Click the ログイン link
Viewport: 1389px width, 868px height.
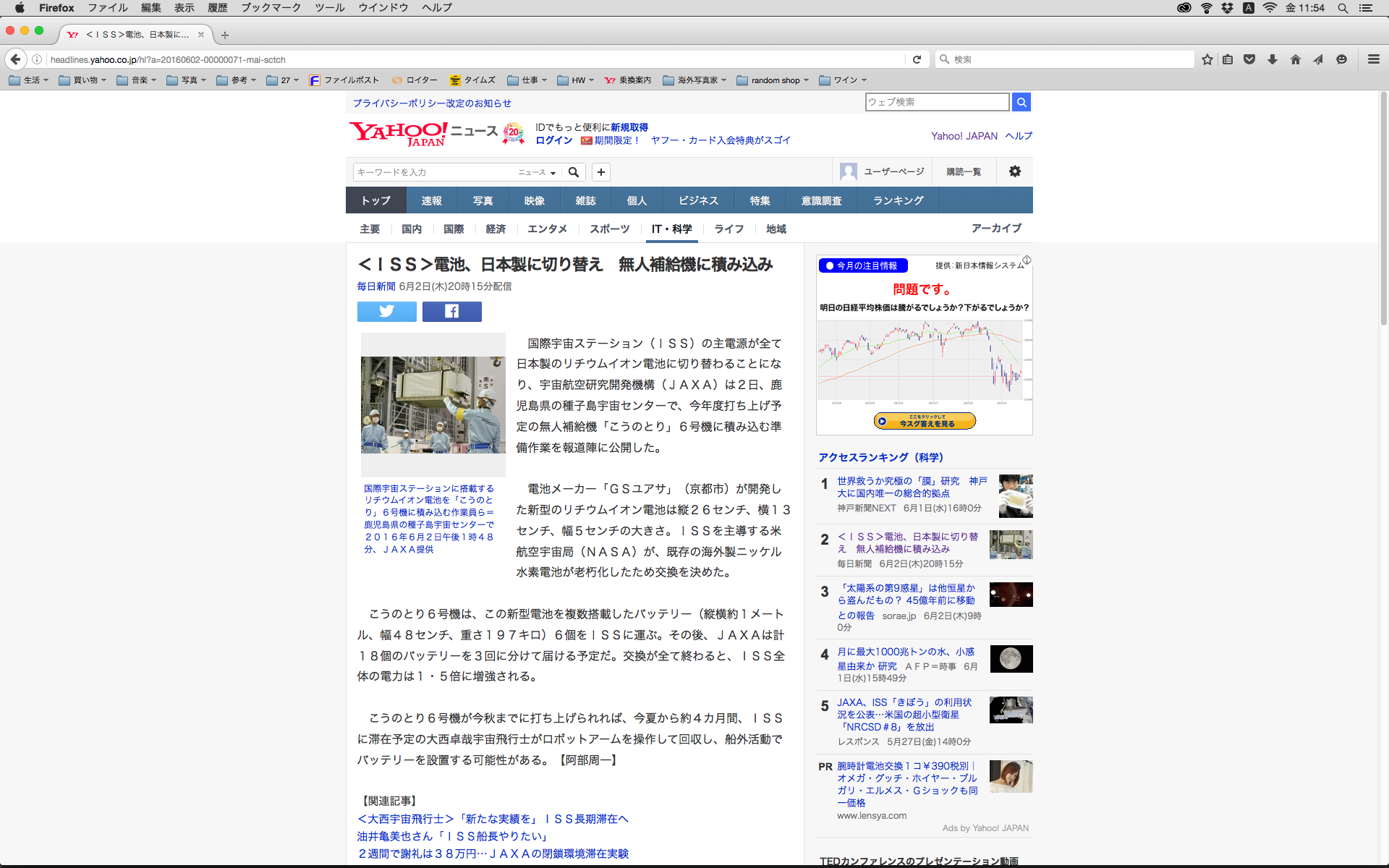pyautogui.click(x=553, y=140)
